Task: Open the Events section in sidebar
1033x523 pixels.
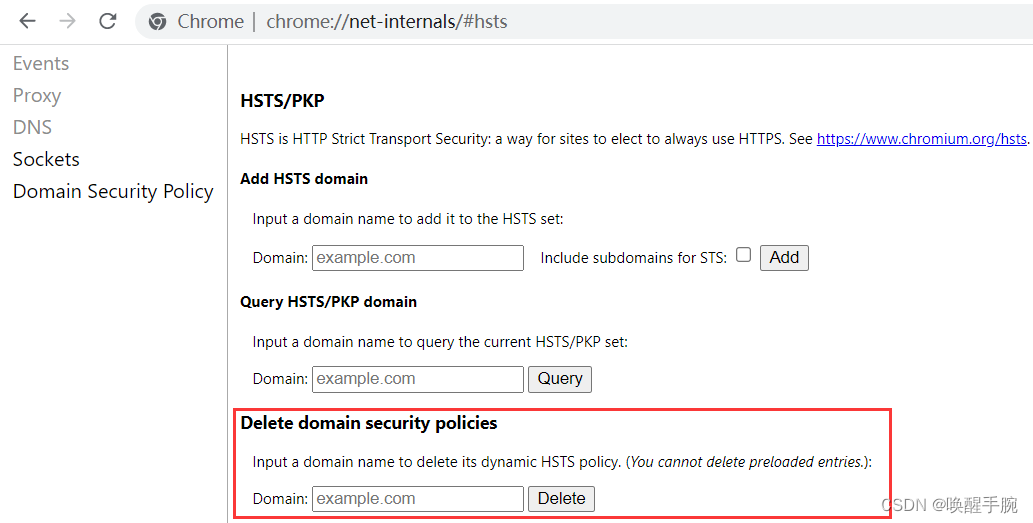Action: point(41,63)
